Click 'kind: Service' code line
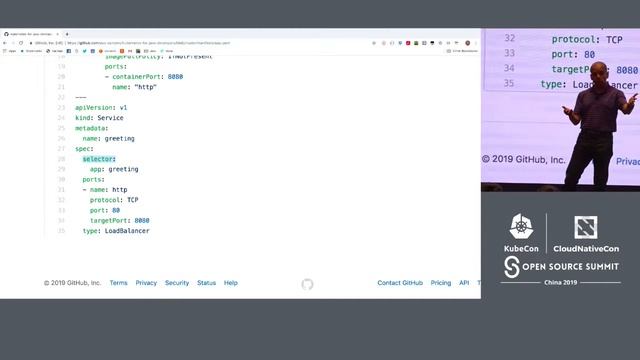640x360 pixels. click(x=99, y=118)
